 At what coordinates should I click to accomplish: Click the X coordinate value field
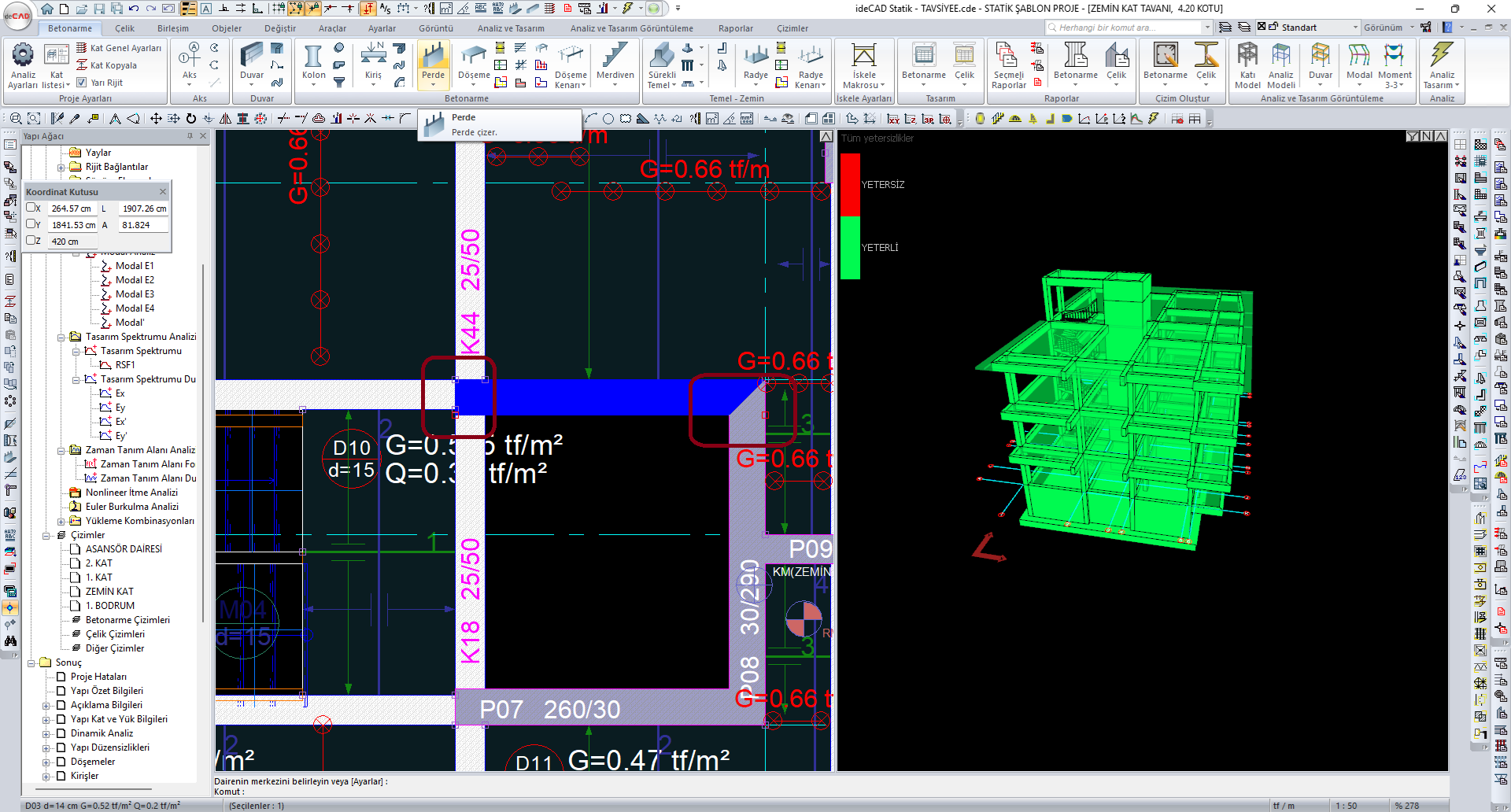click(72, 209)
